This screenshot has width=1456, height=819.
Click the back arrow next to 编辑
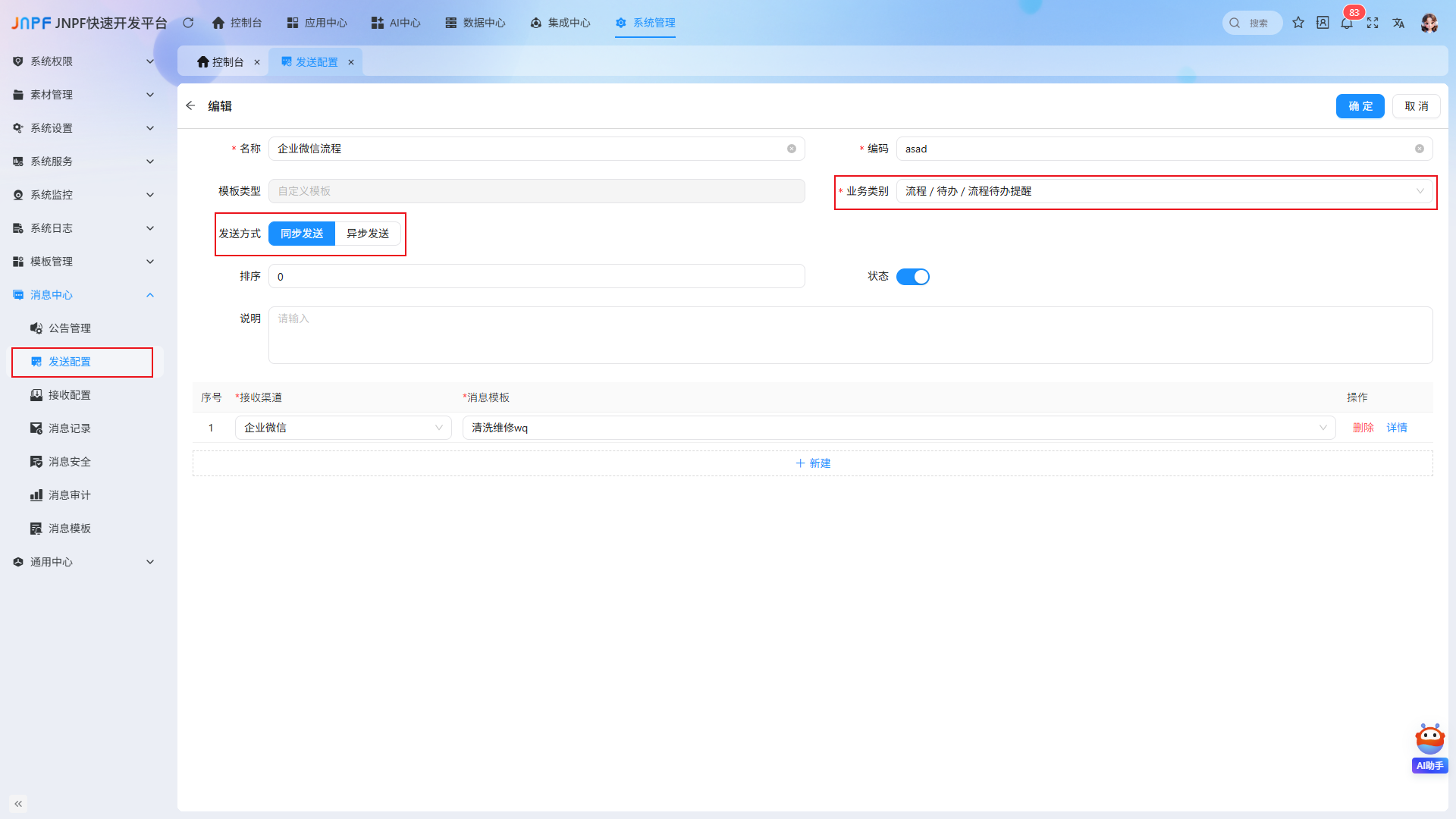[x=190, y=106]
